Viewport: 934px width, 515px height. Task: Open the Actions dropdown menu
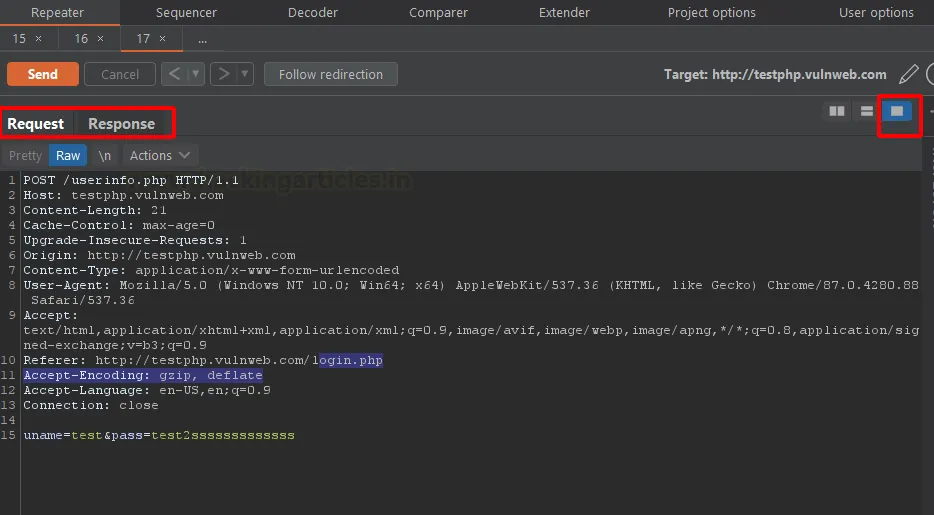159,155
